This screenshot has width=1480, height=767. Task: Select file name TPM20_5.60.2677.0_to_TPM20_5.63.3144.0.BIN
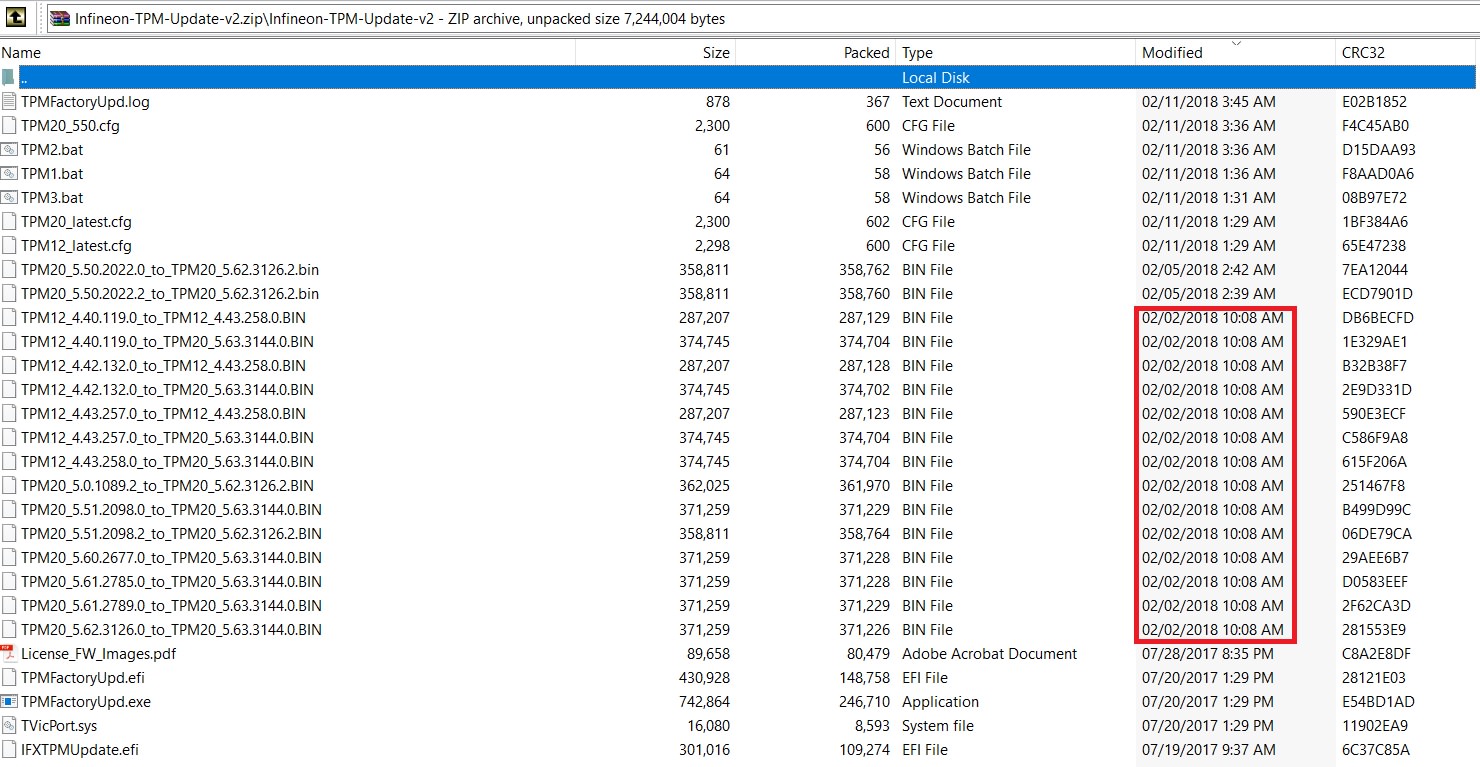[x=171, y=558]
